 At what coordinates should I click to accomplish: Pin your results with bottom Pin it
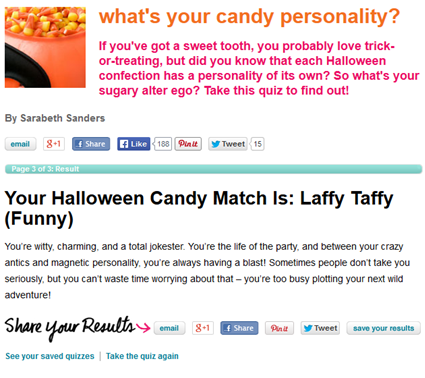(x=279, y=328)
